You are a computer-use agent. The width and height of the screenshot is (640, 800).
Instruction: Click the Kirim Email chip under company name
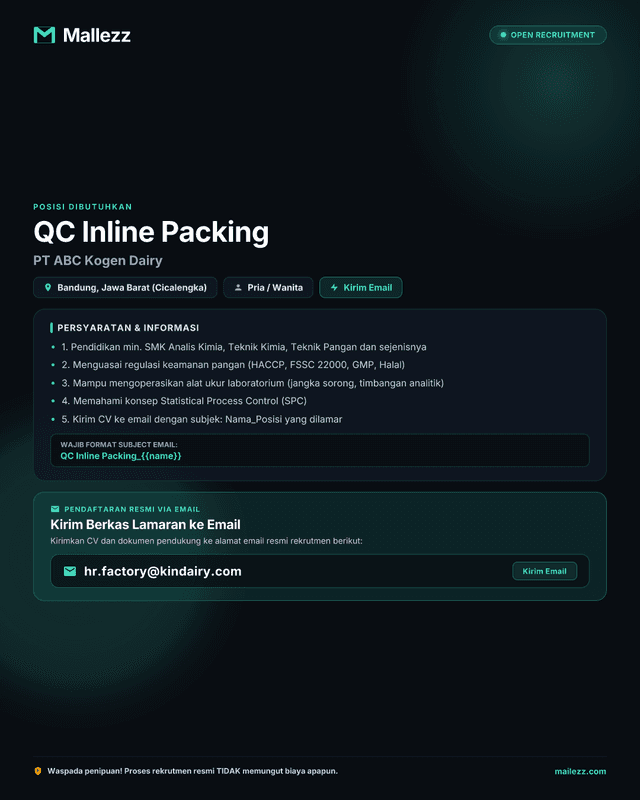361,287
